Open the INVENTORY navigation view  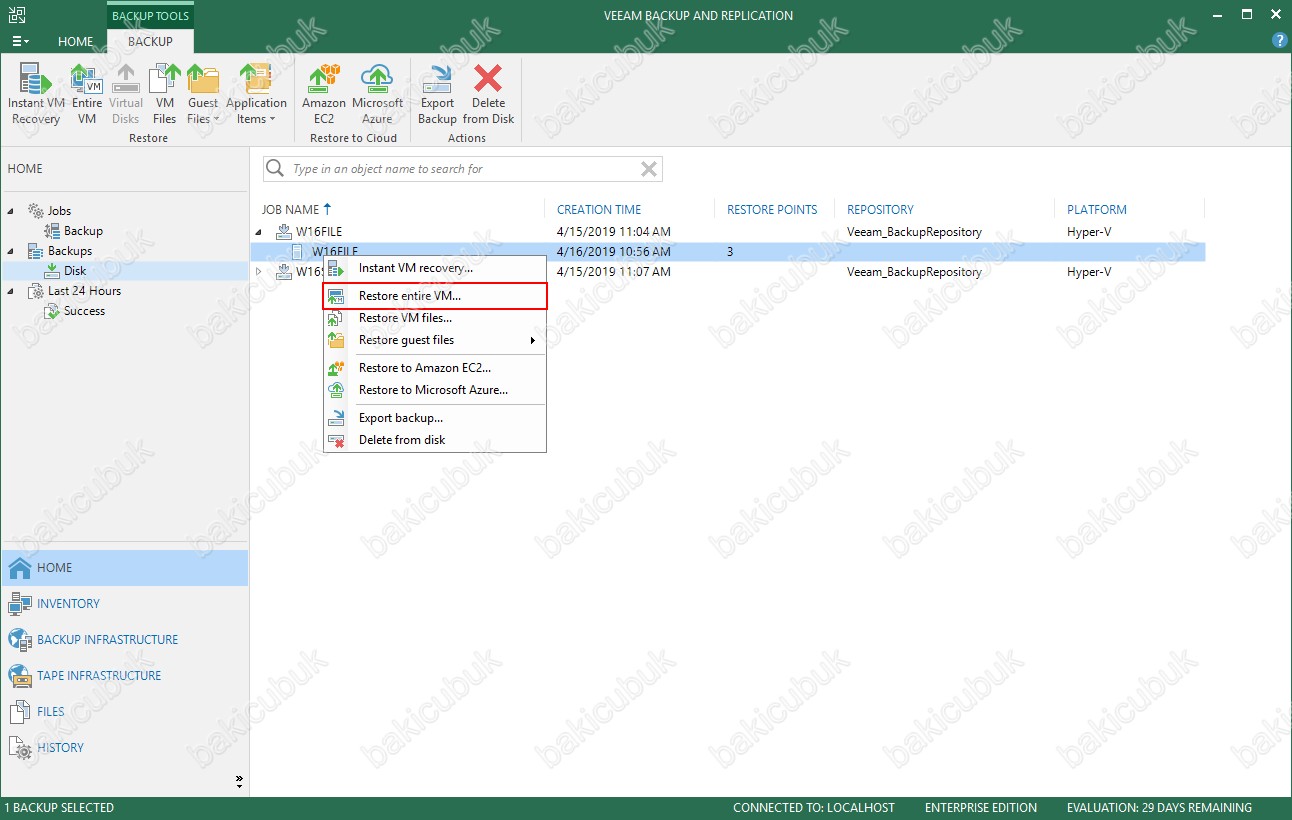[x=124, y=604]
